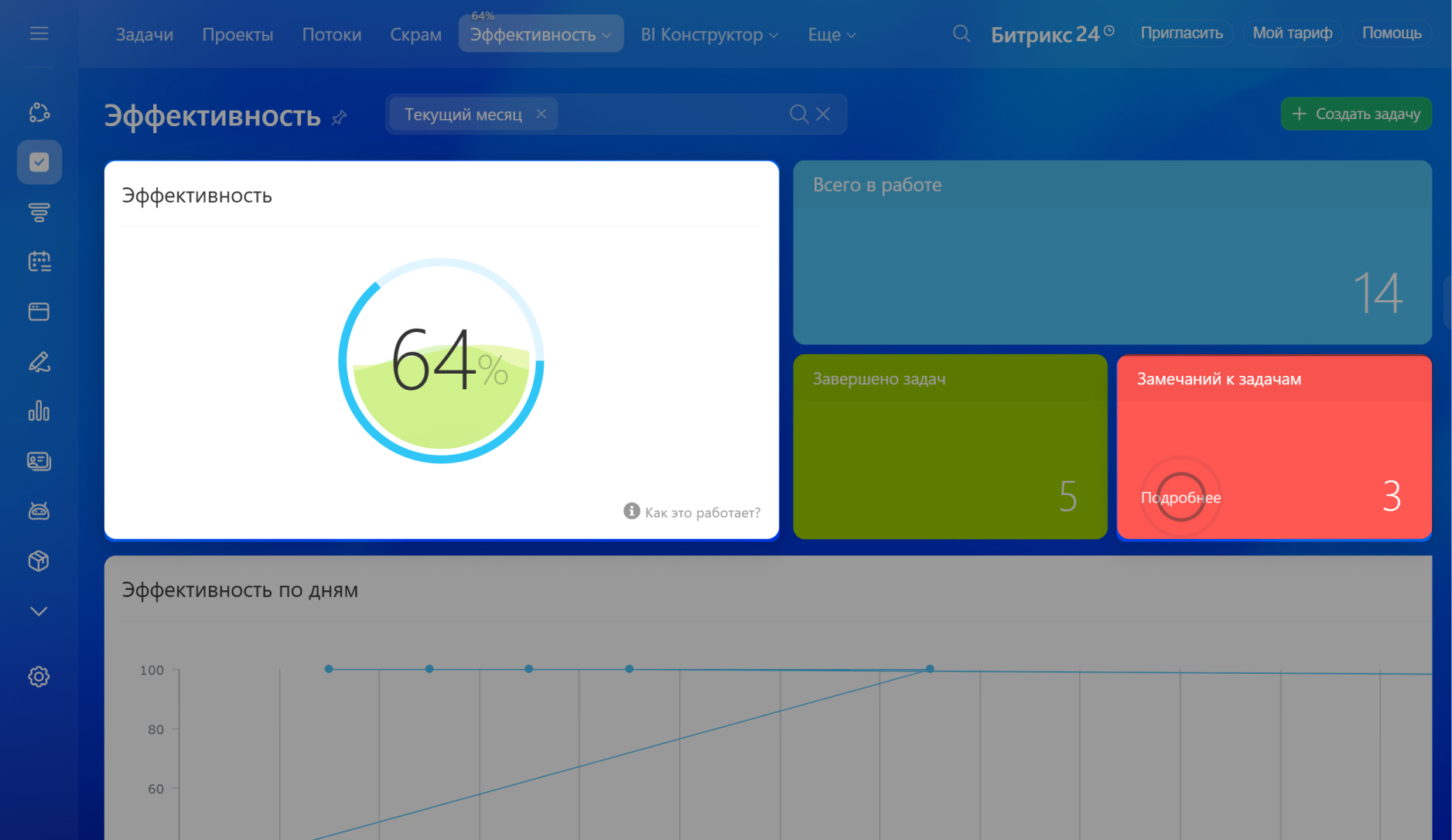Open the browser window sidebar icon
Image resolution: width=1452 pixels, height=840 pixels.
(x=39, y=312)
